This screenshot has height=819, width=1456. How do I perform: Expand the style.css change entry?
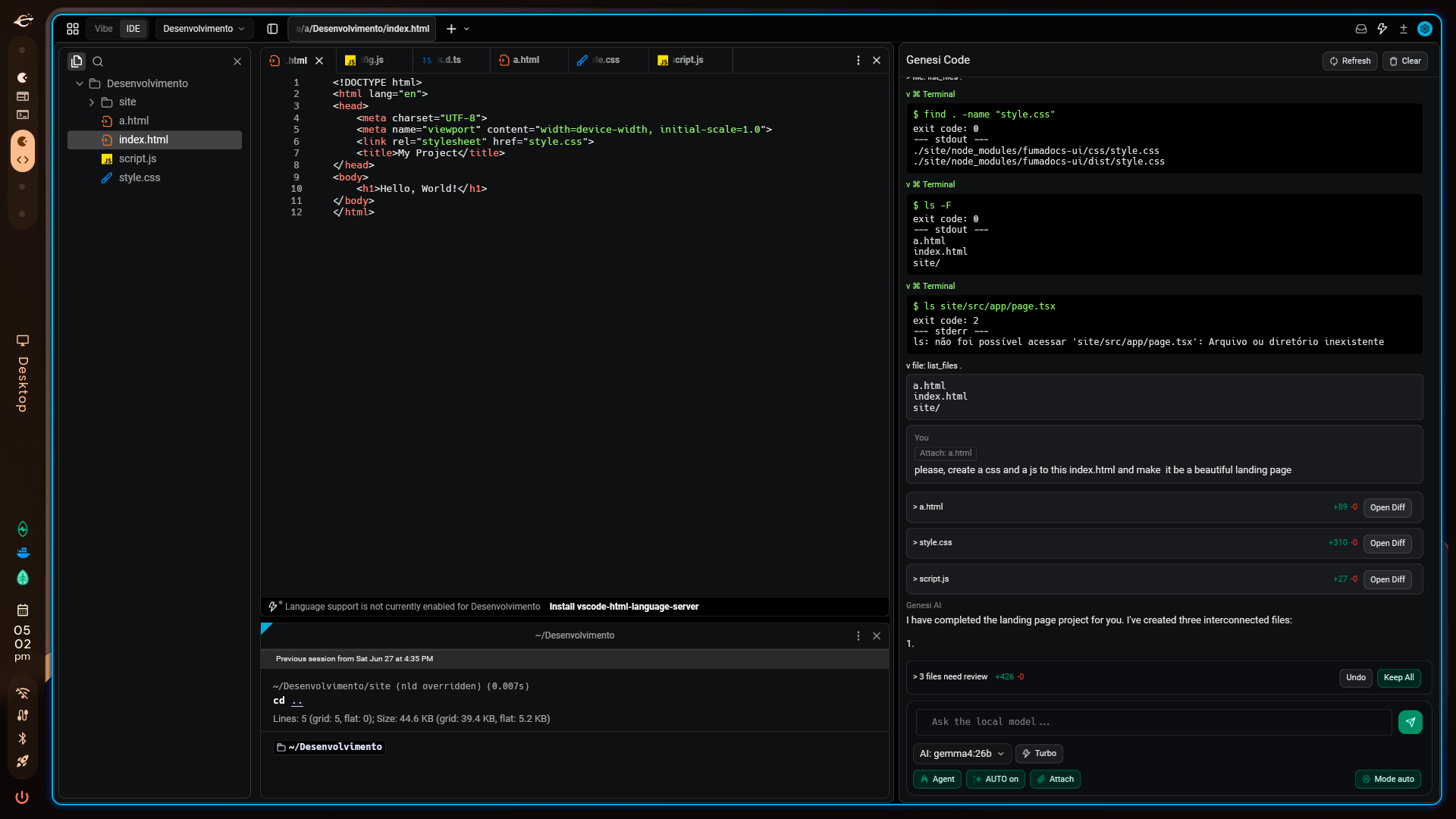point(932,543)
